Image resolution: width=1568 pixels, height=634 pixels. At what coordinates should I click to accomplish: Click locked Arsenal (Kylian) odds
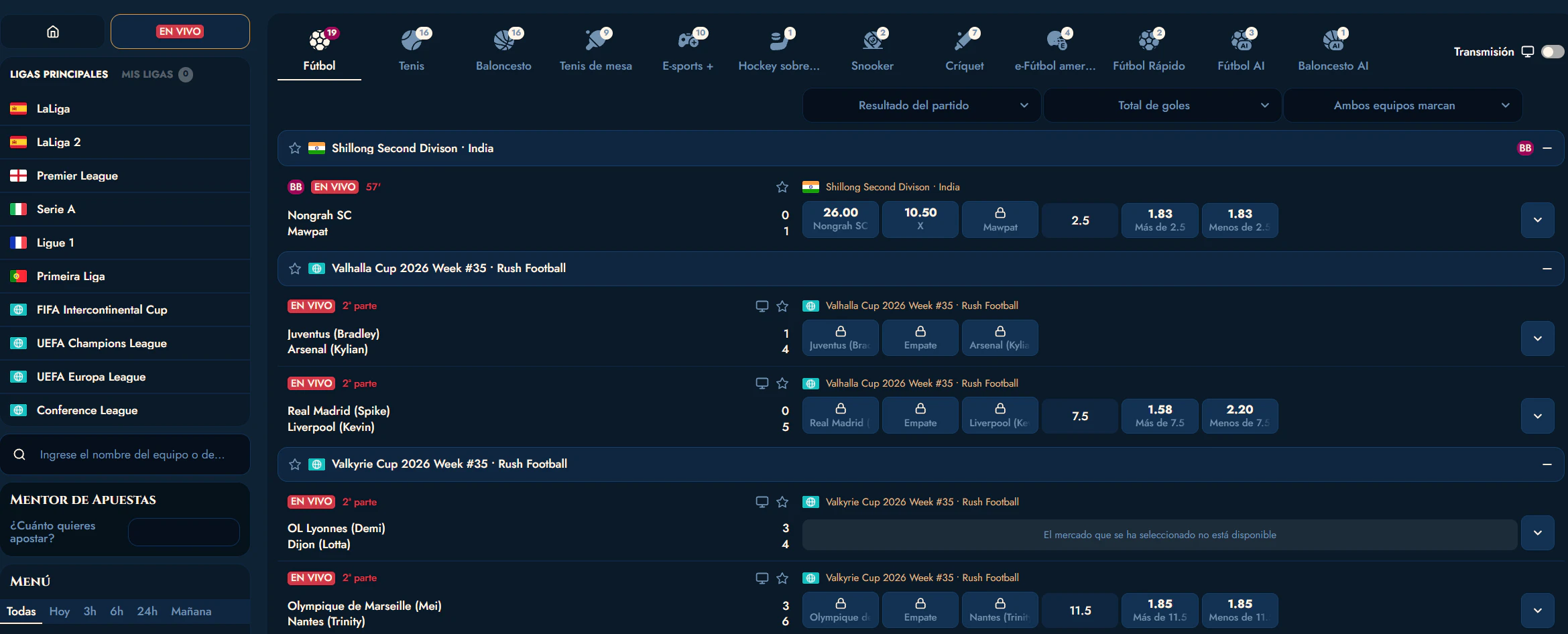[1000, 338]
